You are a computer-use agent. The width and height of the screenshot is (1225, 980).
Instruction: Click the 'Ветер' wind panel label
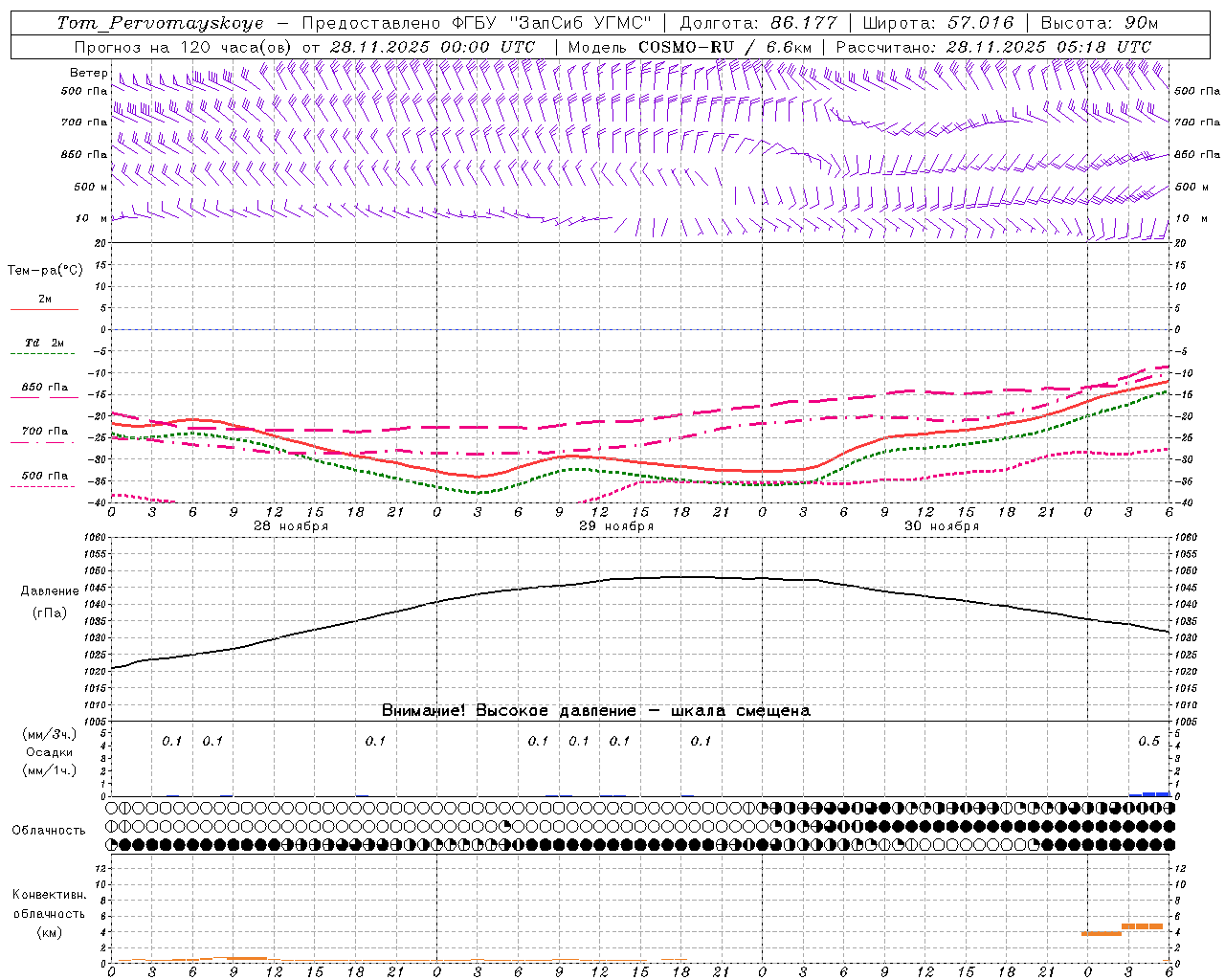[x=88, y=73]
